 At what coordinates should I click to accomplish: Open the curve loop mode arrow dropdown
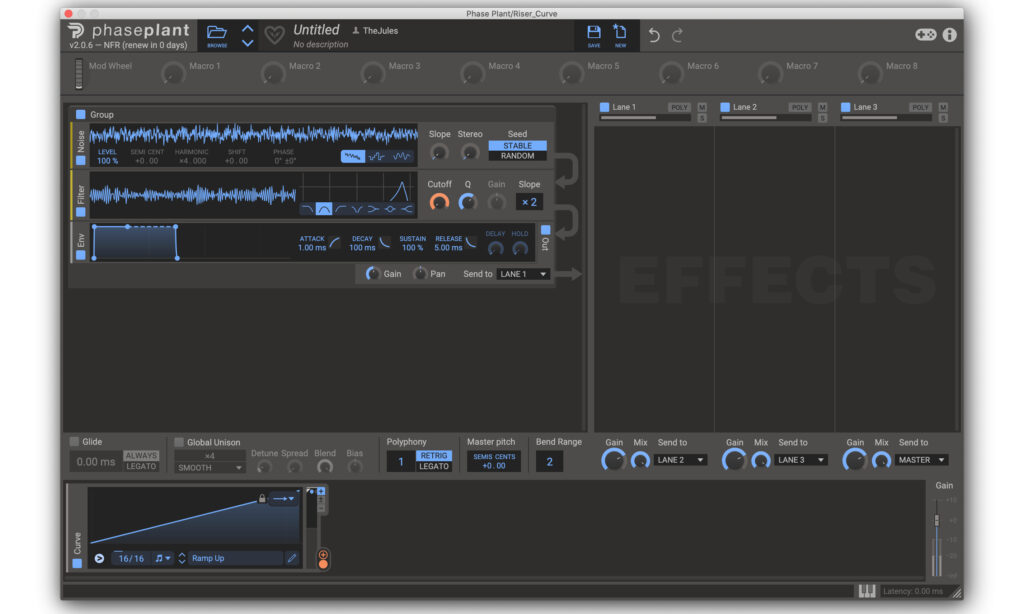pos(284,498)
